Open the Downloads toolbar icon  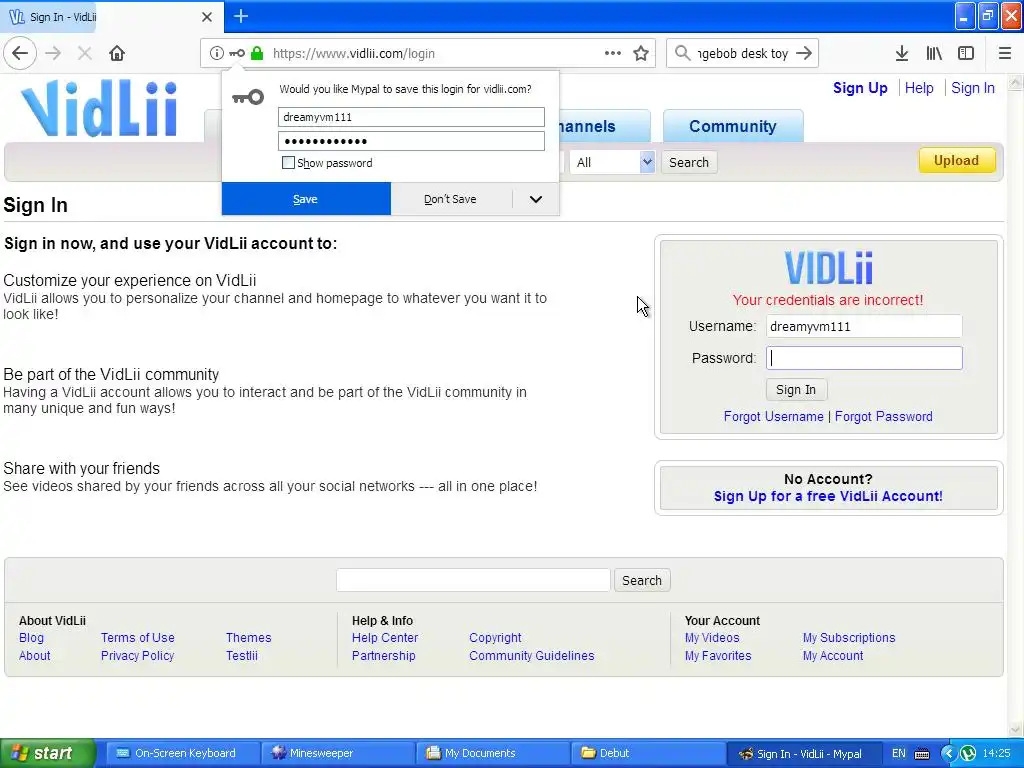[x=902, y=54]
